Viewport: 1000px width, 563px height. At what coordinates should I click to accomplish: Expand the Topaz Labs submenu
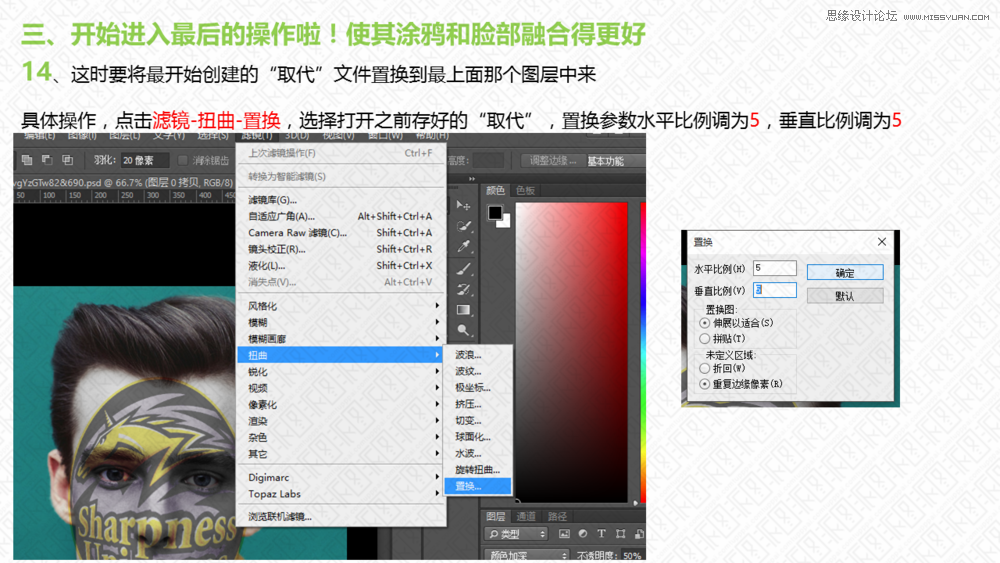click(341, 494)
